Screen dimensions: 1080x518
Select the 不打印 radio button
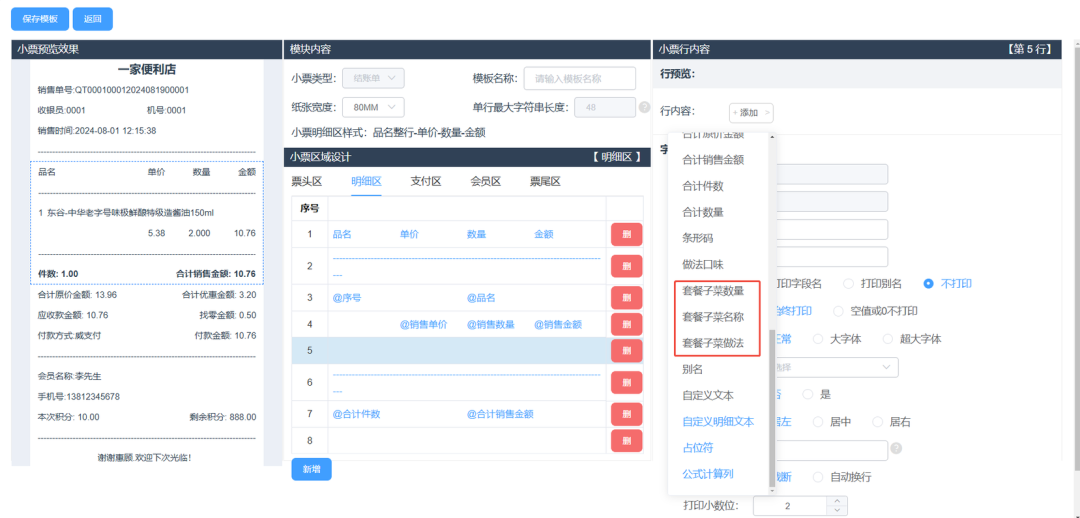point(928,283)
